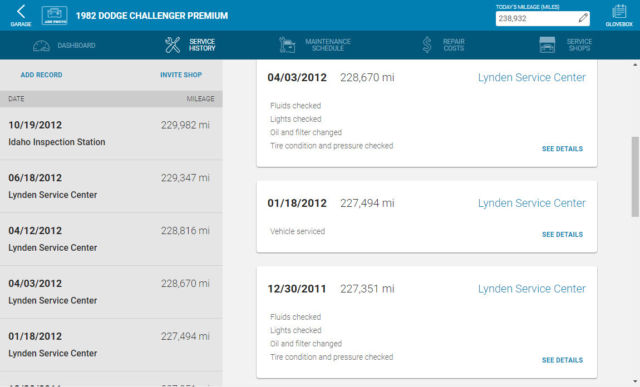Select the 10/19/2012 Idaho Inspection Station record
The width and height of the screenshot is (640, 387).
pos(111,133)
